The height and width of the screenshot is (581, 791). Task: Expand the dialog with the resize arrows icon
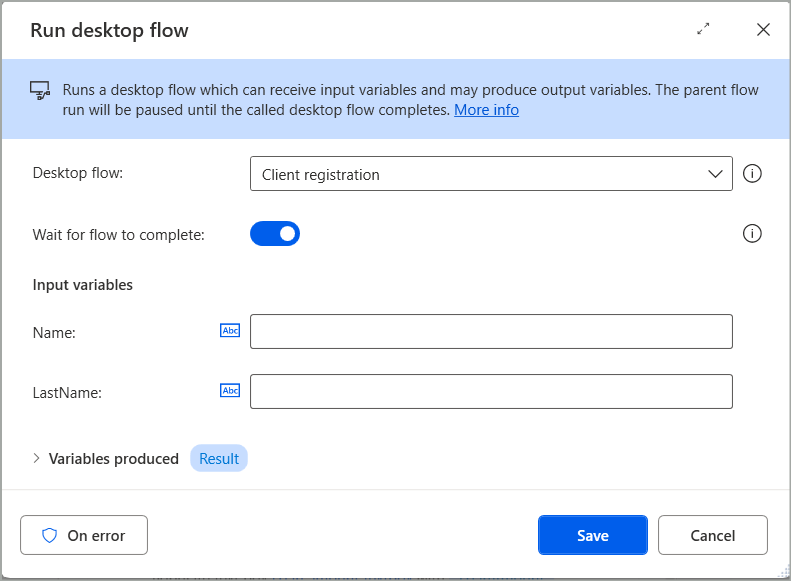coord(703,29)
